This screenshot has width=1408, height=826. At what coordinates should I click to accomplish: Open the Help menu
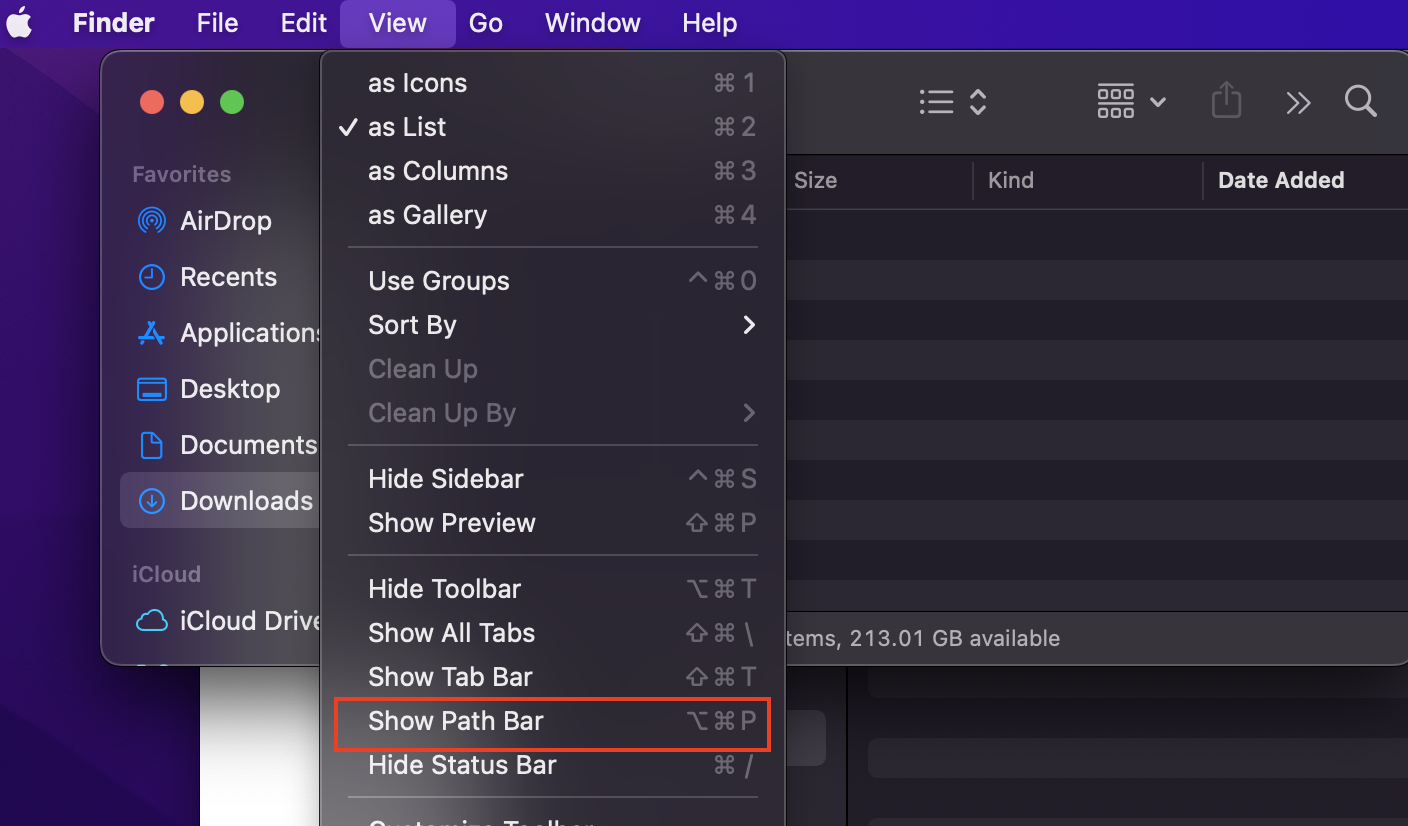[x=710, y=23]
